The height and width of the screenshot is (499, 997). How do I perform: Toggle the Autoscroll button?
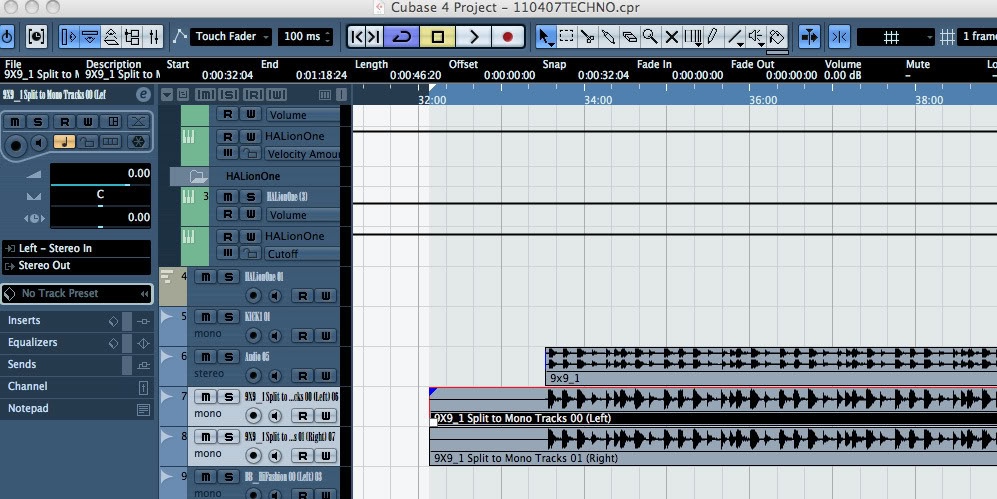(x=809, y=37)
